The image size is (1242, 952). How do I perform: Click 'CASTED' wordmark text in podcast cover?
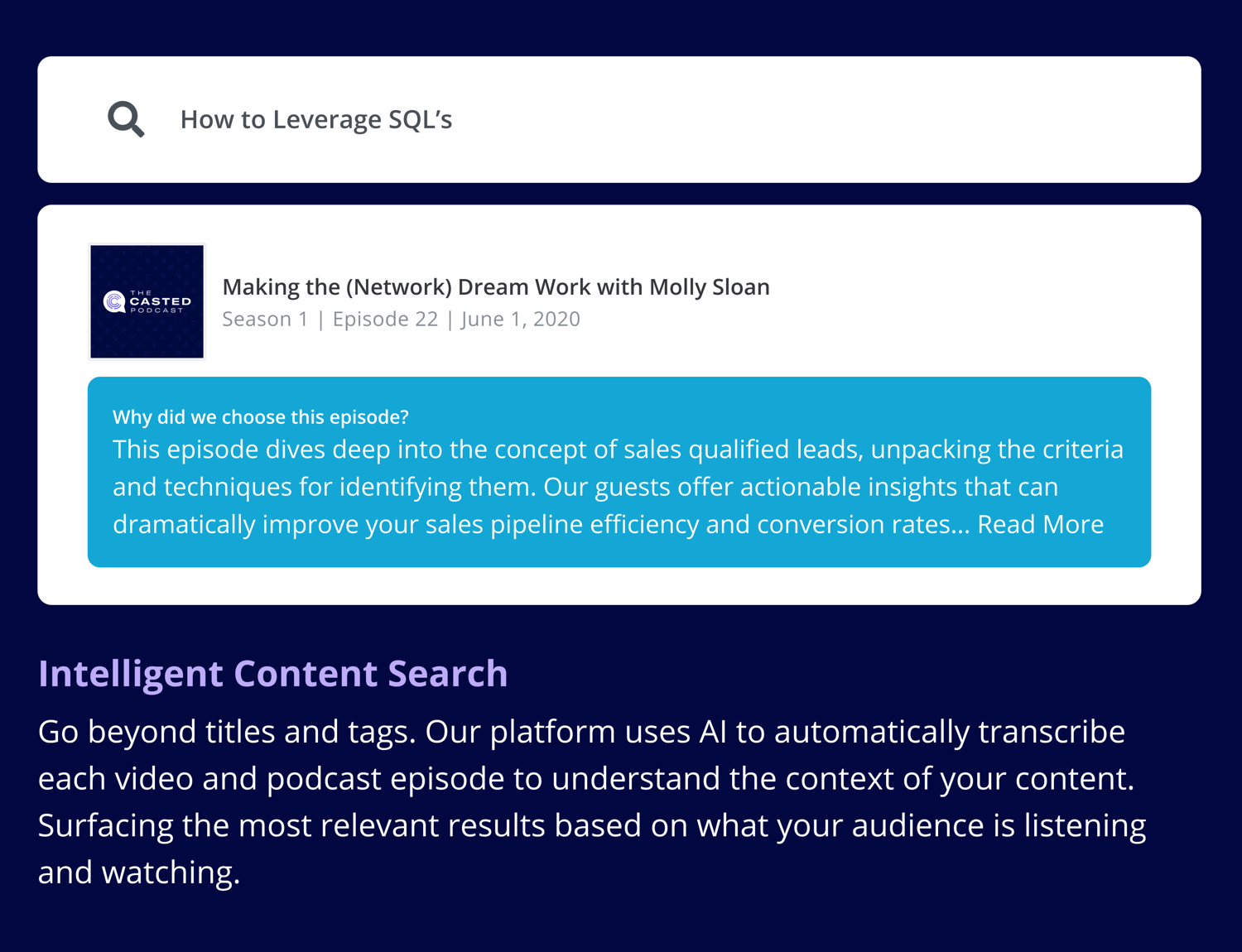[x=160, y=302]
